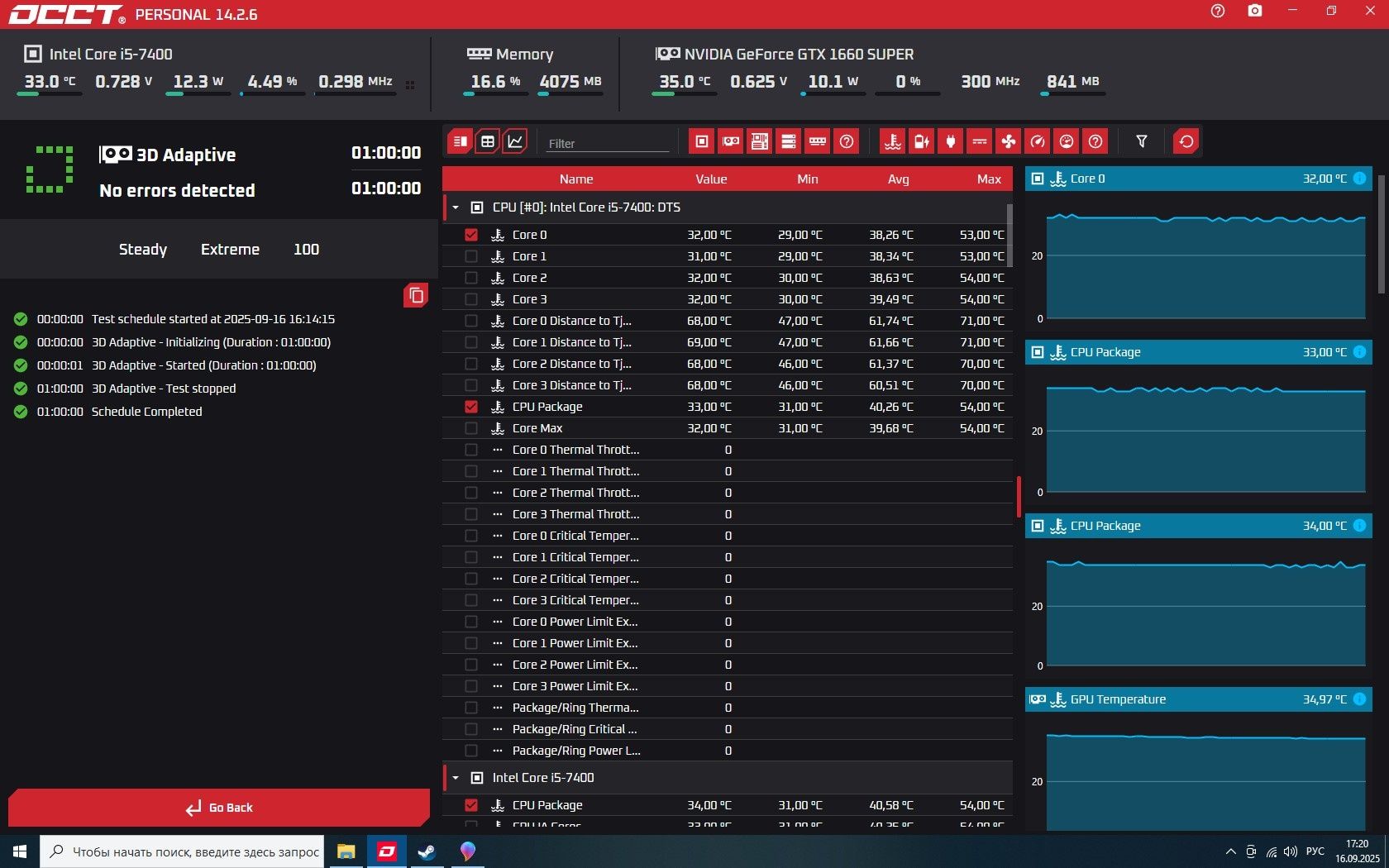This screenshot has width=1389, height=868.
Task: Check Core 0 Thermal Throttling checkbox
Action: 471,450
